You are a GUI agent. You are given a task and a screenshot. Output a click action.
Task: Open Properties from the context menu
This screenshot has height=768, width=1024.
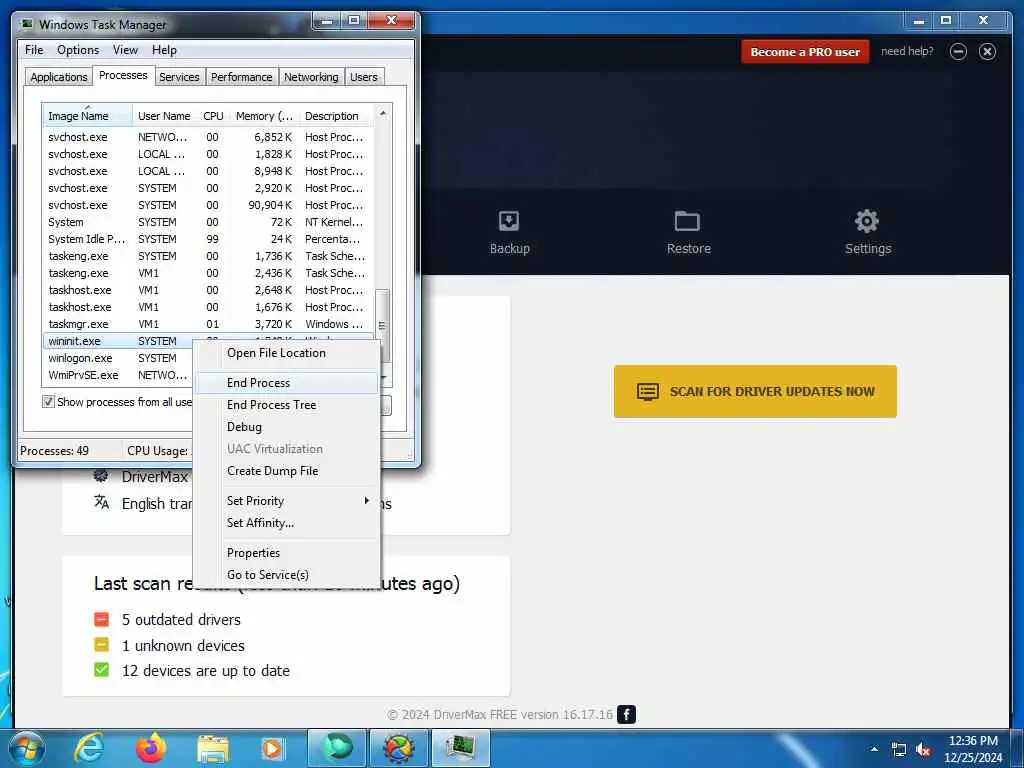click(x=287, y=553)
